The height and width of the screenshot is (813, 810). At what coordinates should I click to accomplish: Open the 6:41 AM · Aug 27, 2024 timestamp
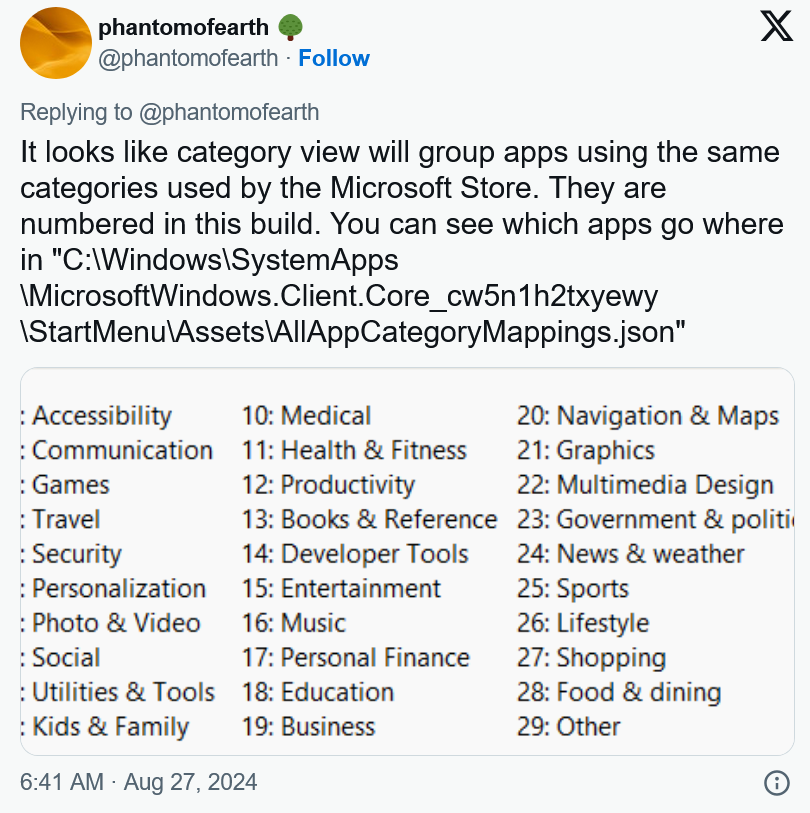click(138, 782)
